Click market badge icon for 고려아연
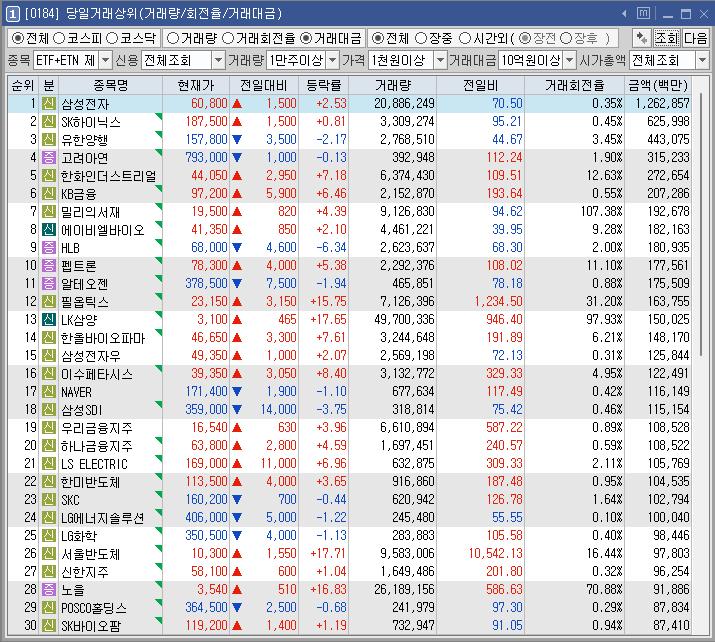The width and height of the screenshot is (715, 642). pyautogui.click(x=49, y=158)
